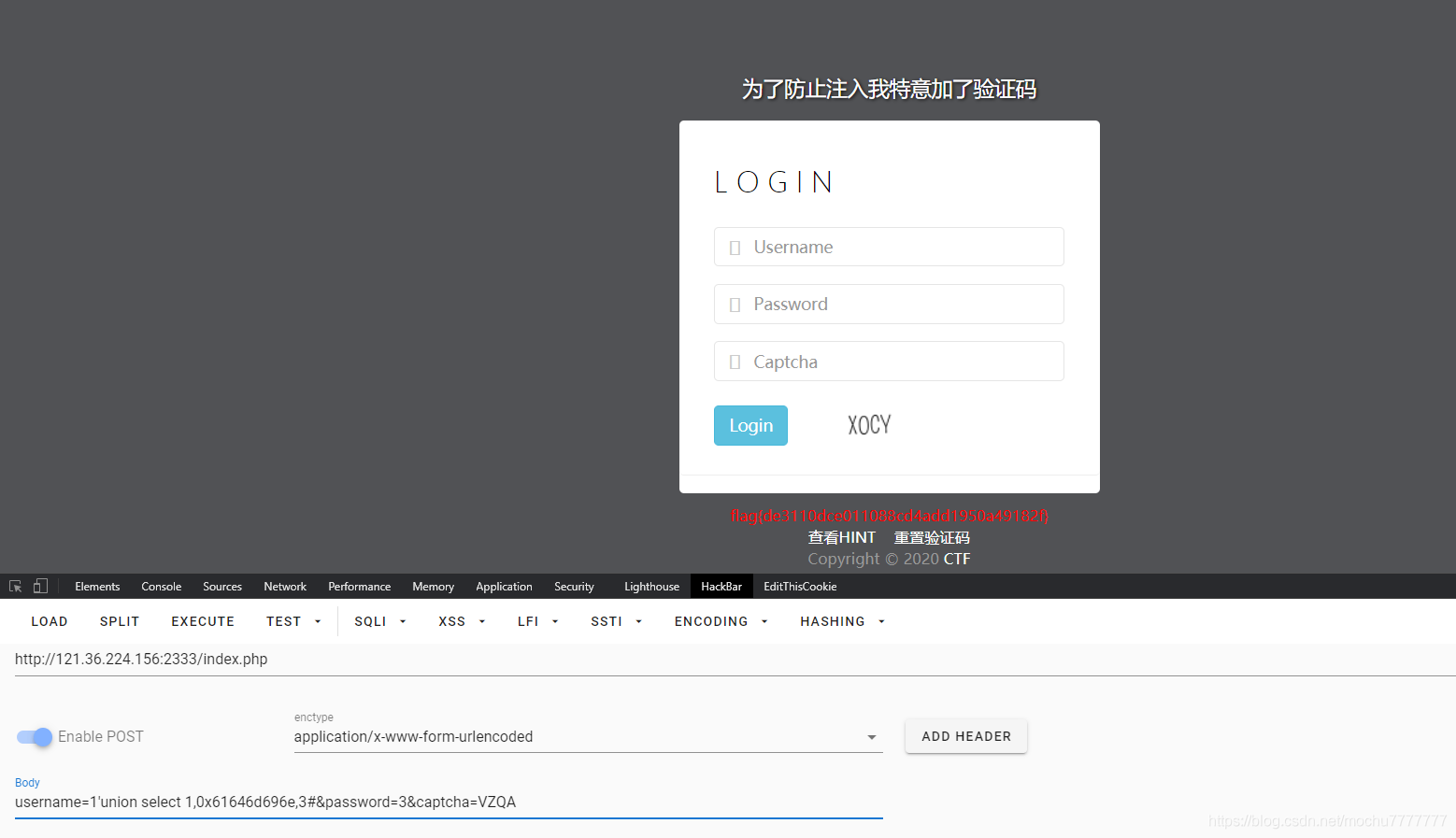Click the EXECUTE button
Image resolution: width=1456 pixels, height=838 pixels.
(203, 621)
